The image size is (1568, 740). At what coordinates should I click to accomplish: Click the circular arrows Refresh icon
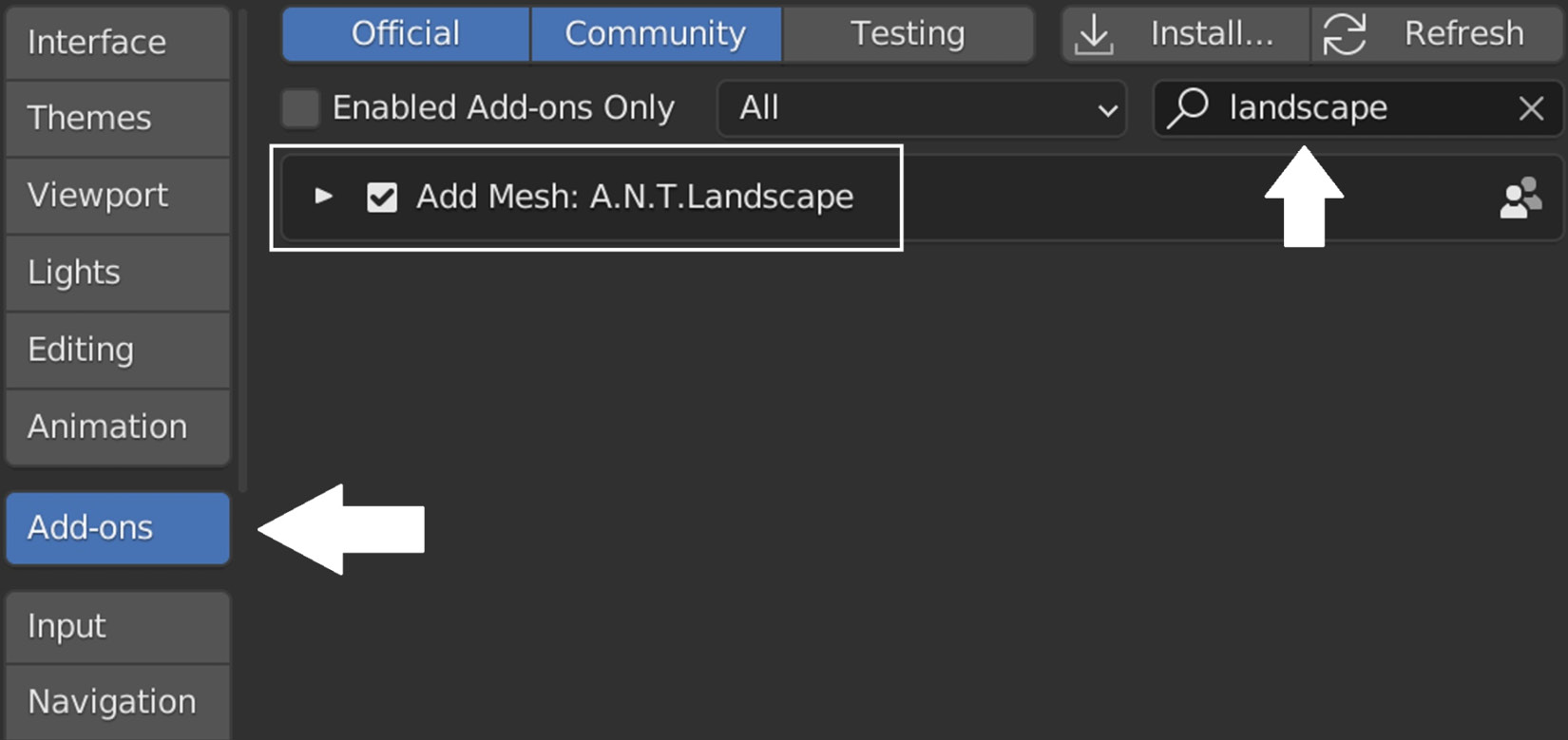[1344, 34]
